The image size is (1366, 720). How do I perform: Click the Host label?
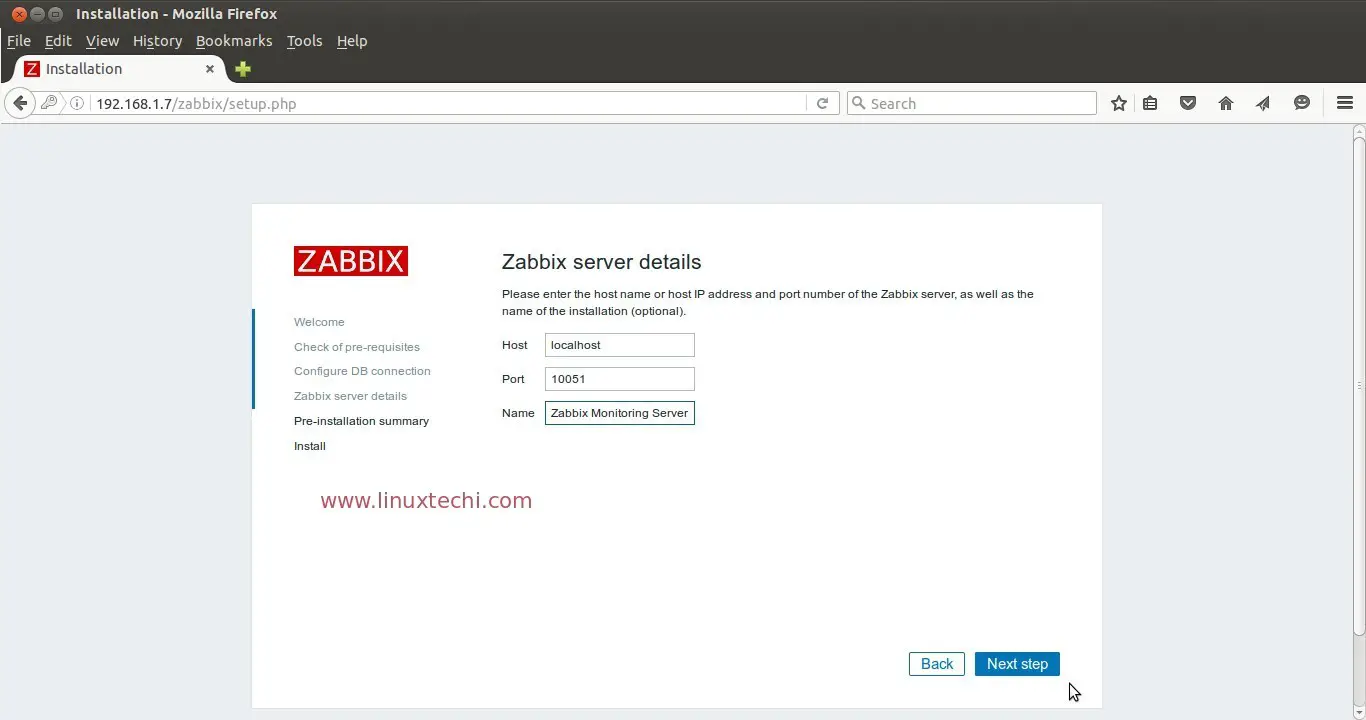(515, 345)
